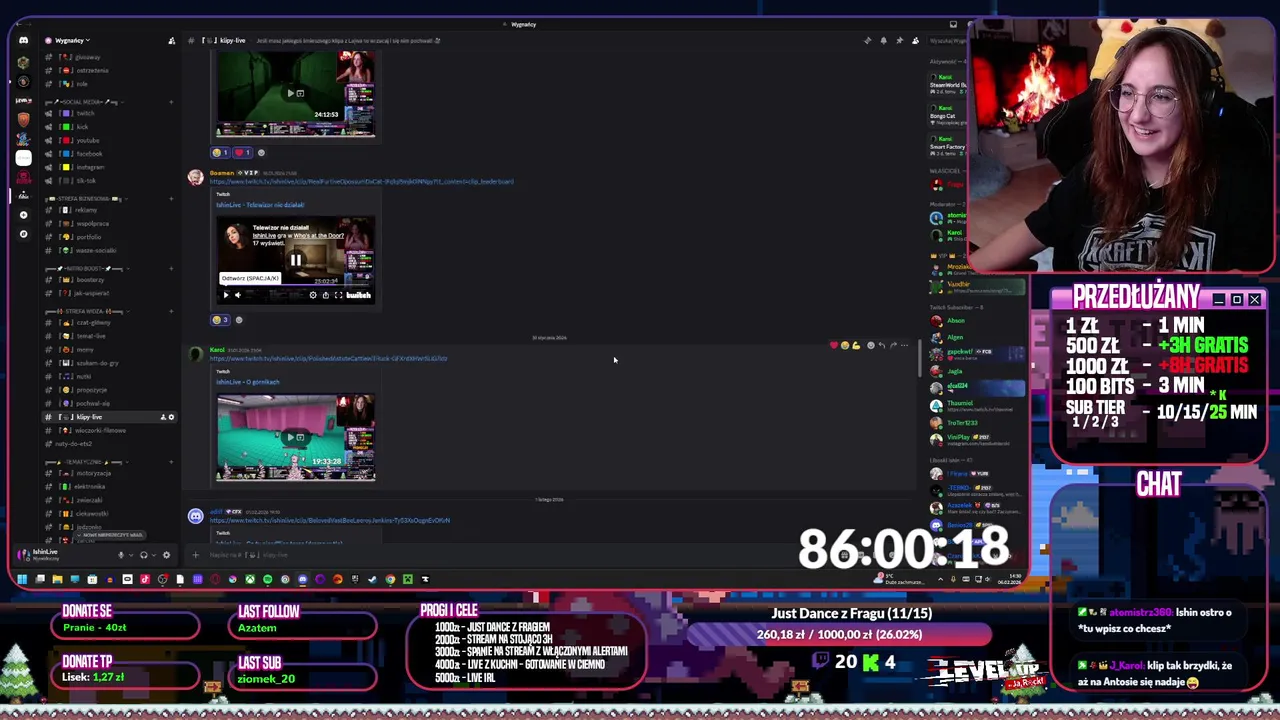Open 'IshinLive - Telewizor nie działał' title link

[260, 205]
